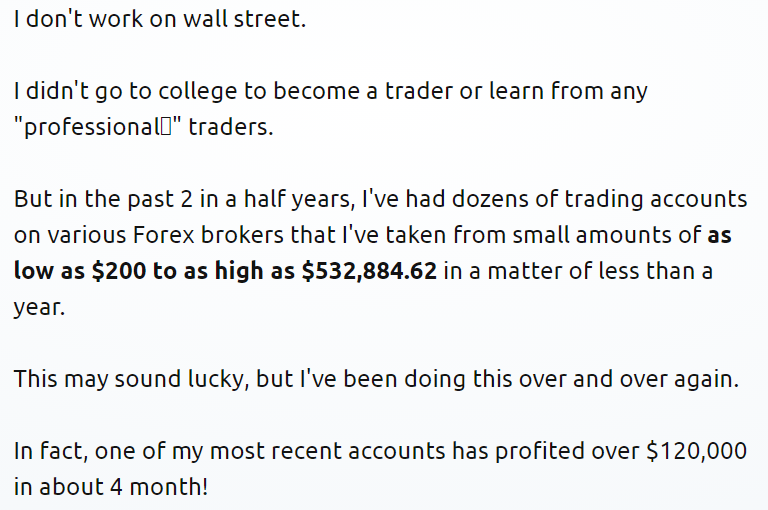Viewport: 768px width, 510px height.
Task: Click the phrase "dozens of trading accounts"
Action: [x=600, y=200]
